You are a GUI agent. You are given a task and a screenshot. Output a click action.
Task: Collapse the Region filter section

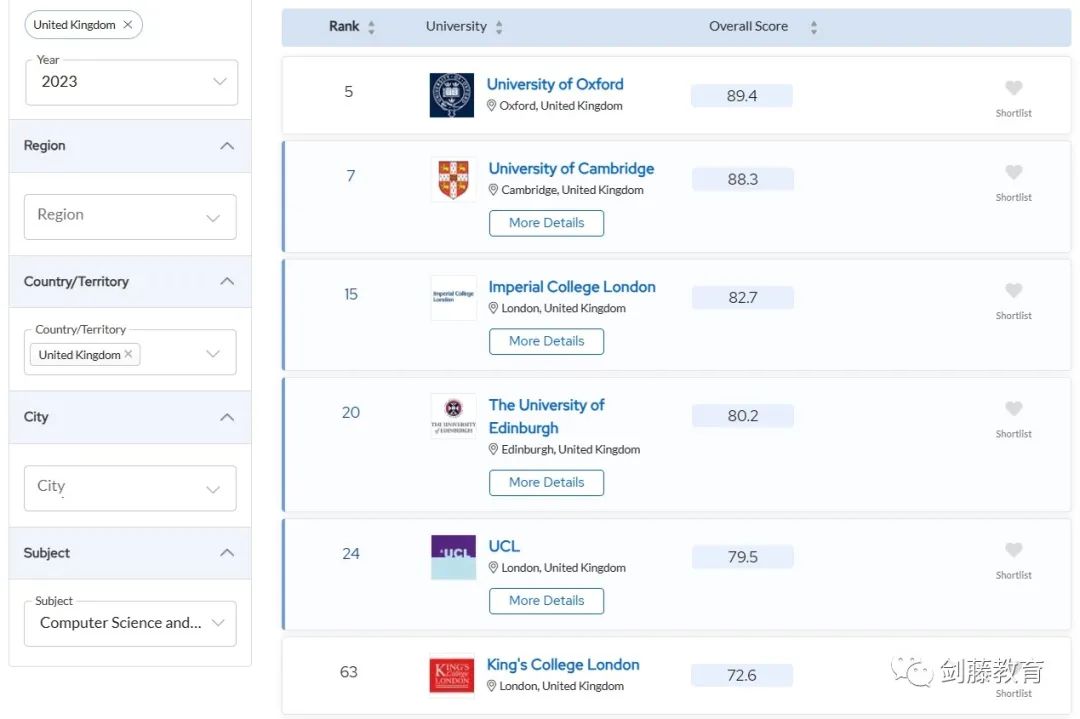[227, 146]
